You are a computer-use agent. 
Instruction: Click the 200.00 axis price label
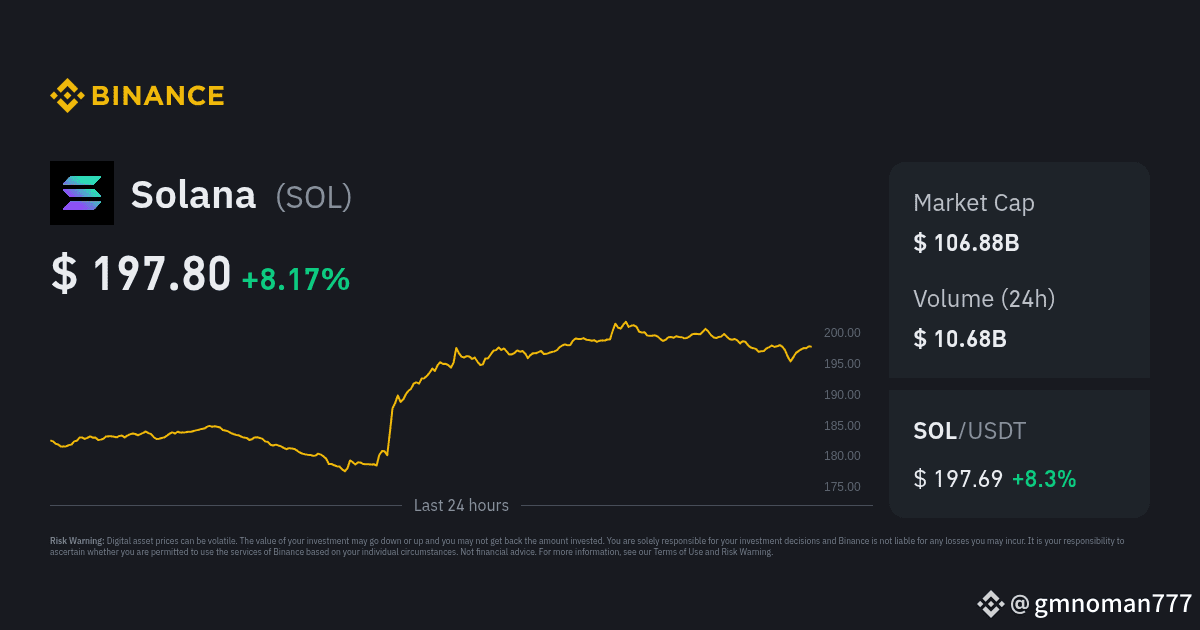point(842,333)
